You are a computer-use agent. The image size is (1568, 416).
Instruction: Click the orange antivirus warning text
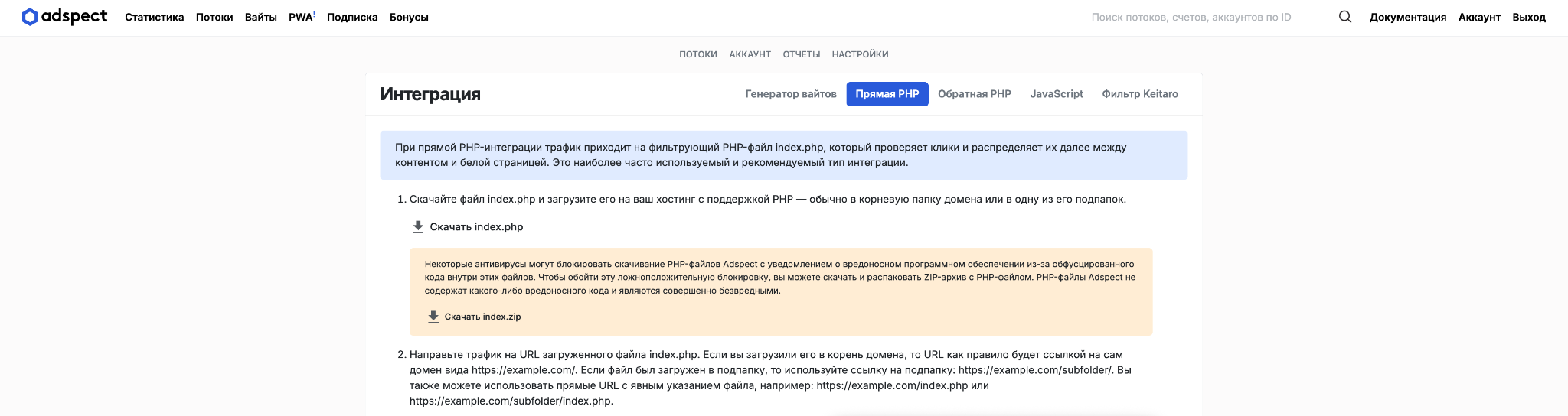[x=780, y=278]
